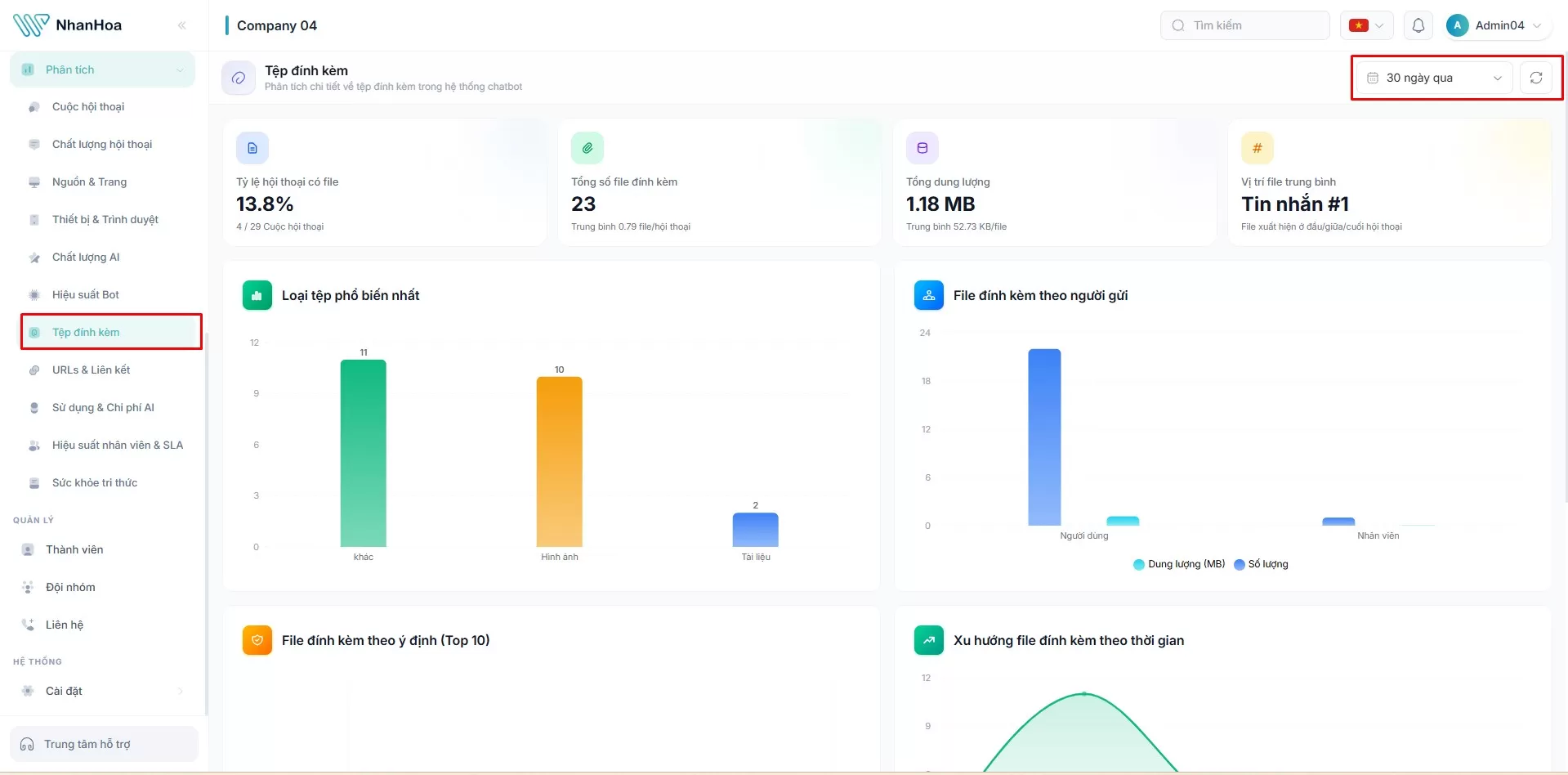Click the Tổng số file đính kèm card icon
Screen dimensions: 1568x775
[587, 148]
